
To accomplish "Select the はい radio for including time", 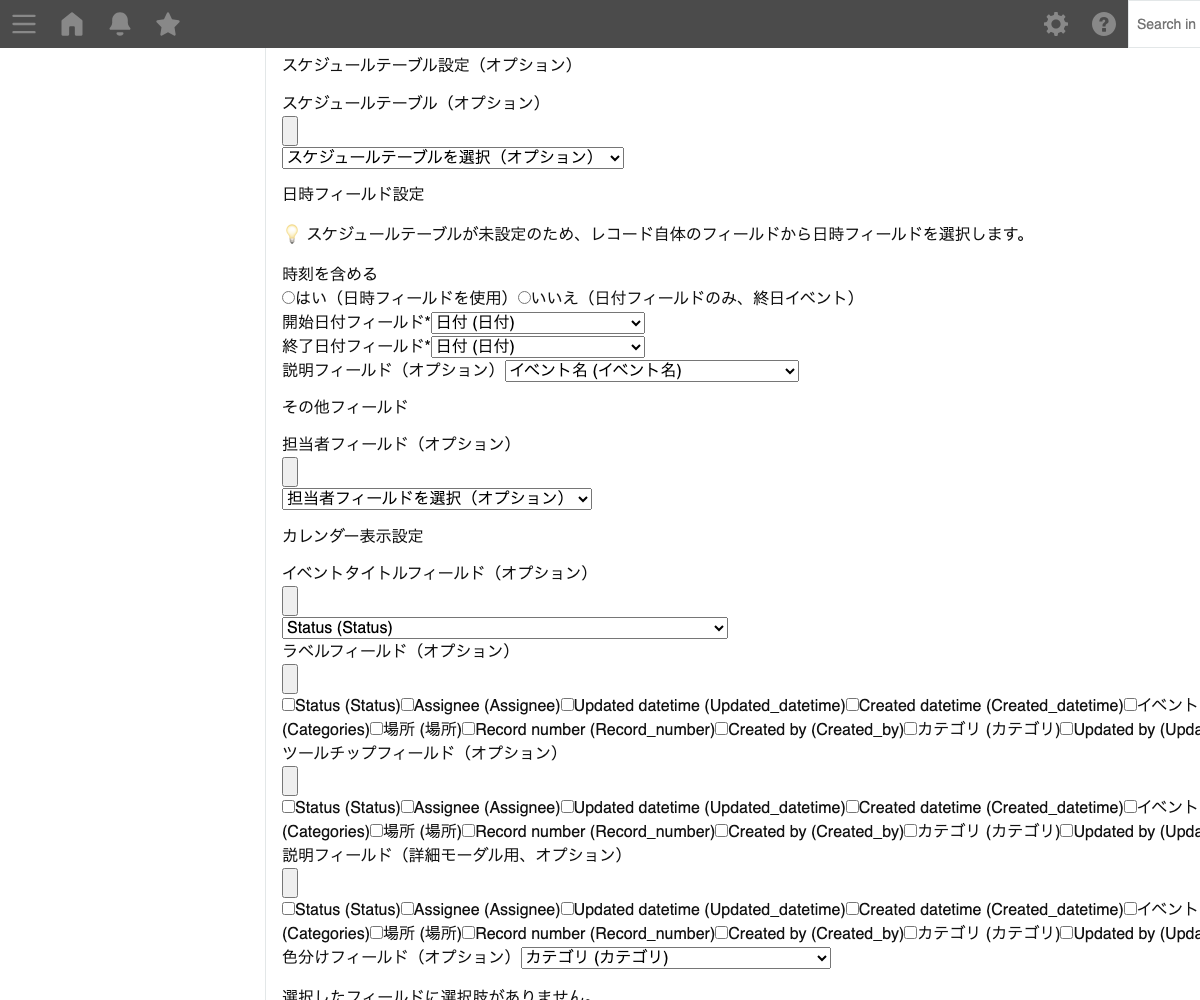I will [x=289, y=298].
